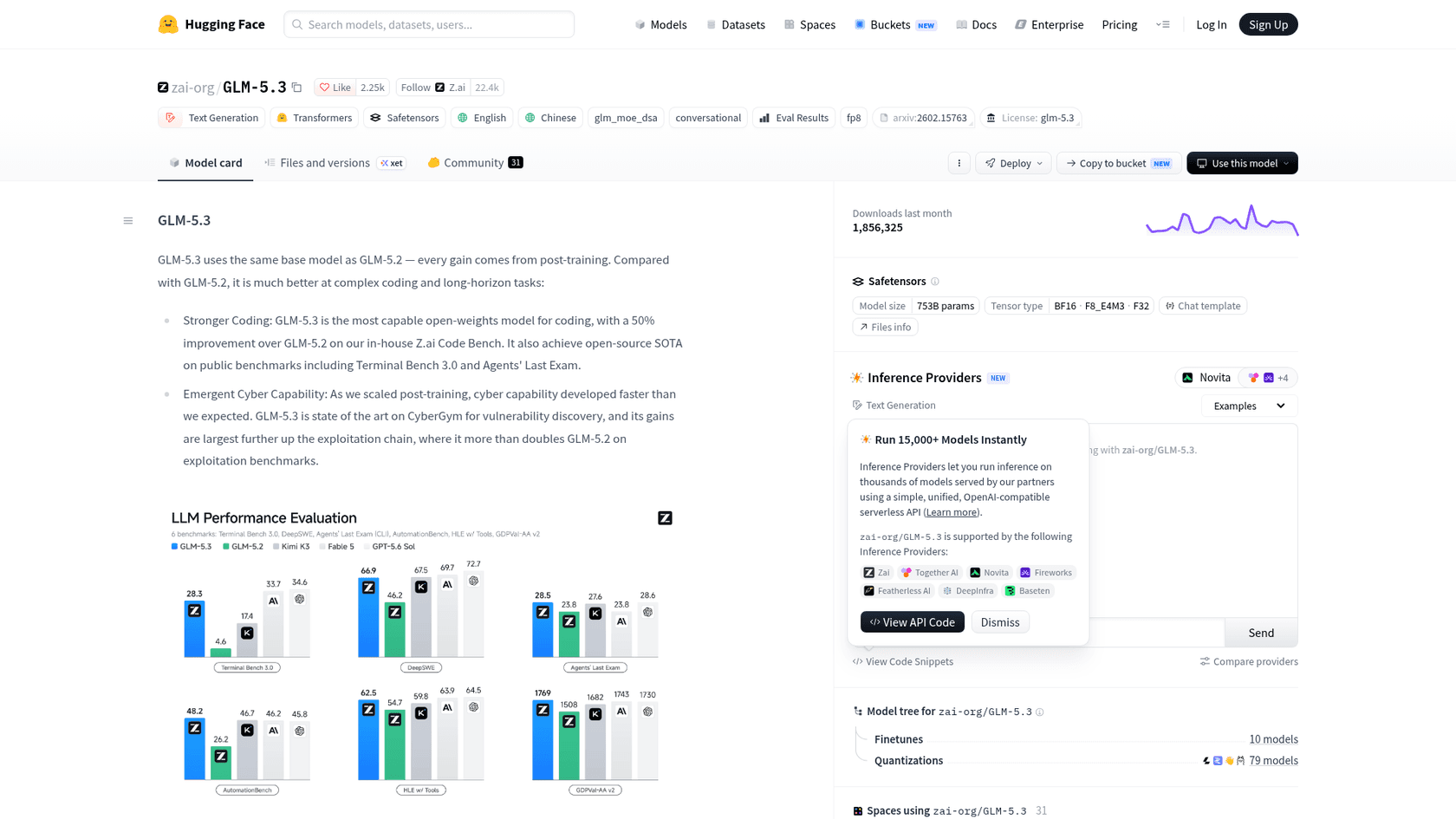Image resolution: width=1456 pixels, height=819 pixels.
Task: Show the additional +4 inference providers
Action: click(1269, 378)
